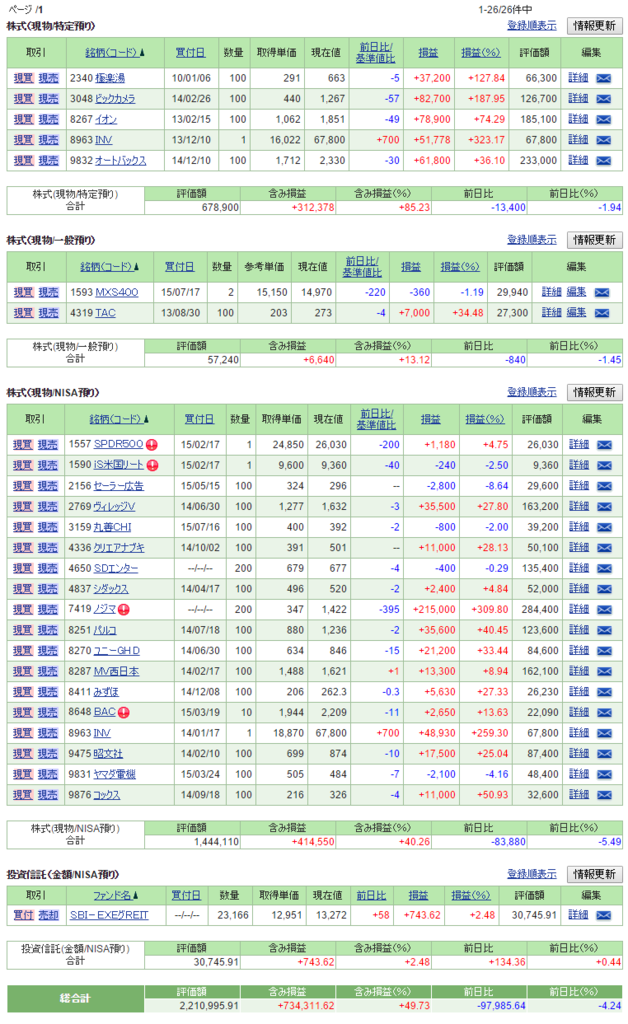Image resolution: width=628 pixels, height=1024 pixels.
Task: Click 編集 link in the 1593 MXS400 row
Action: tap(576, 293)
